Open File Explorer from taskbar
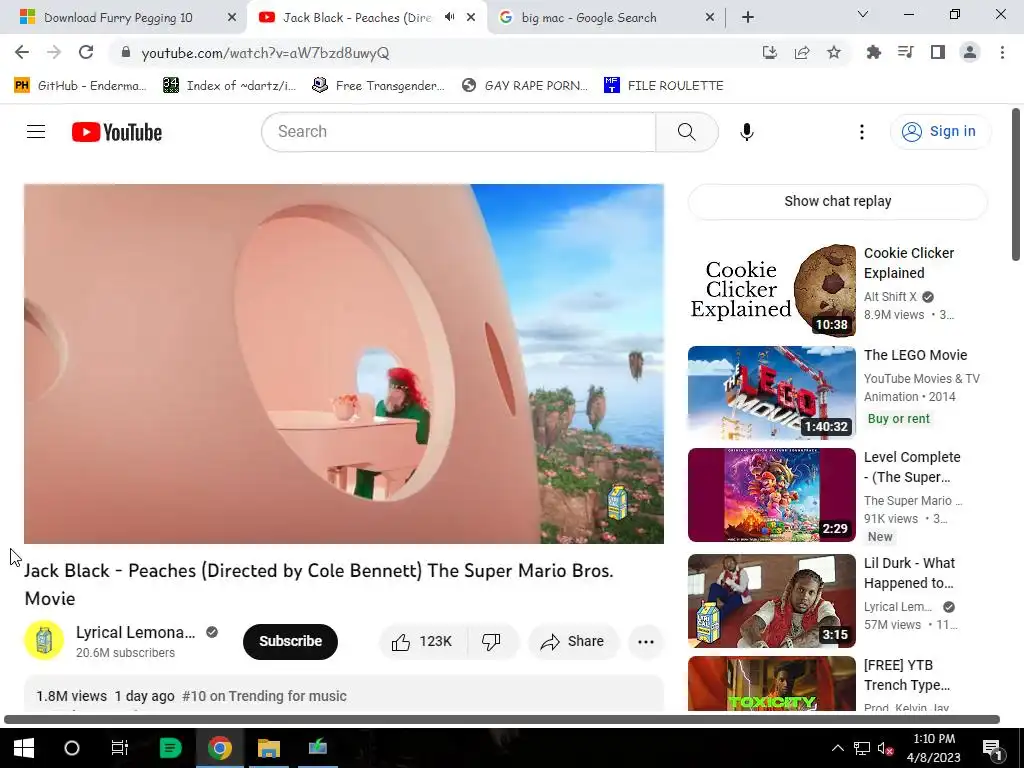1024x768 pixels. (268, 748)
